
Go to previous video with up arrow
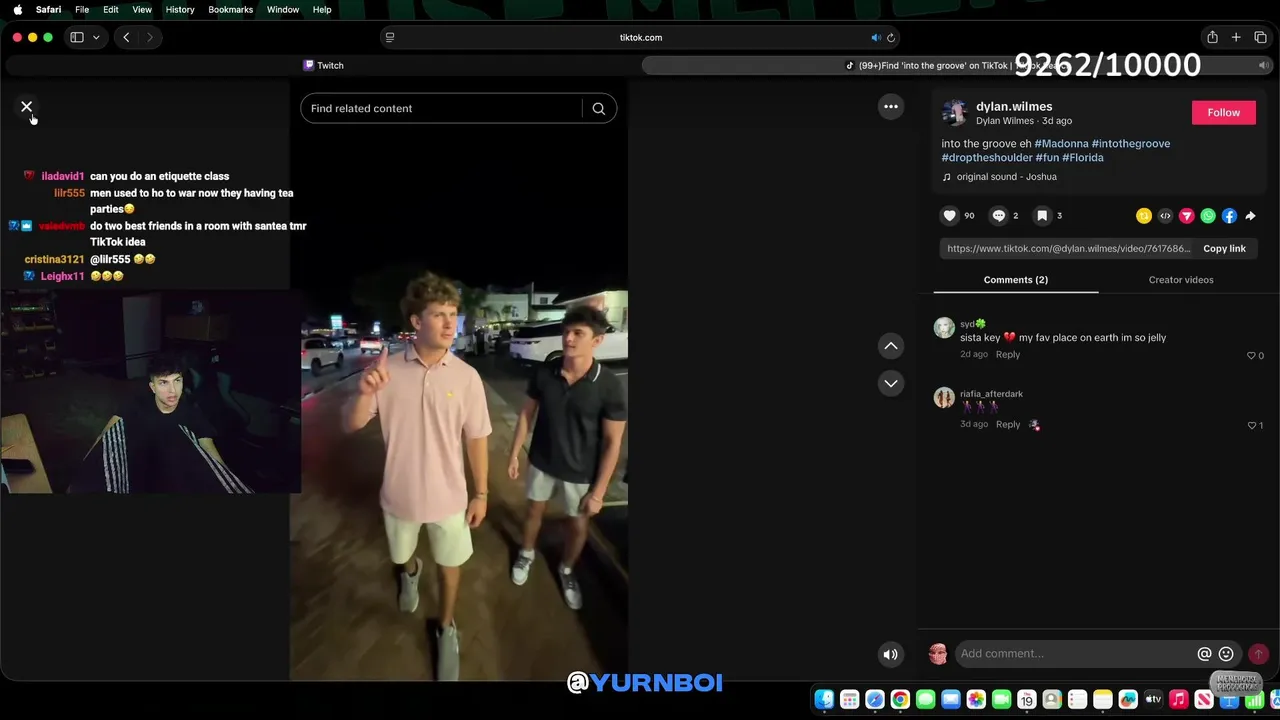coord(891,346)
